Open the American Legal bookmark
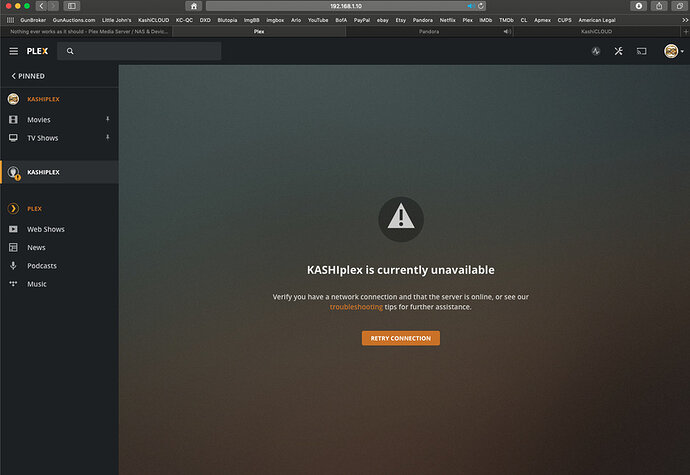 point(597,20)
